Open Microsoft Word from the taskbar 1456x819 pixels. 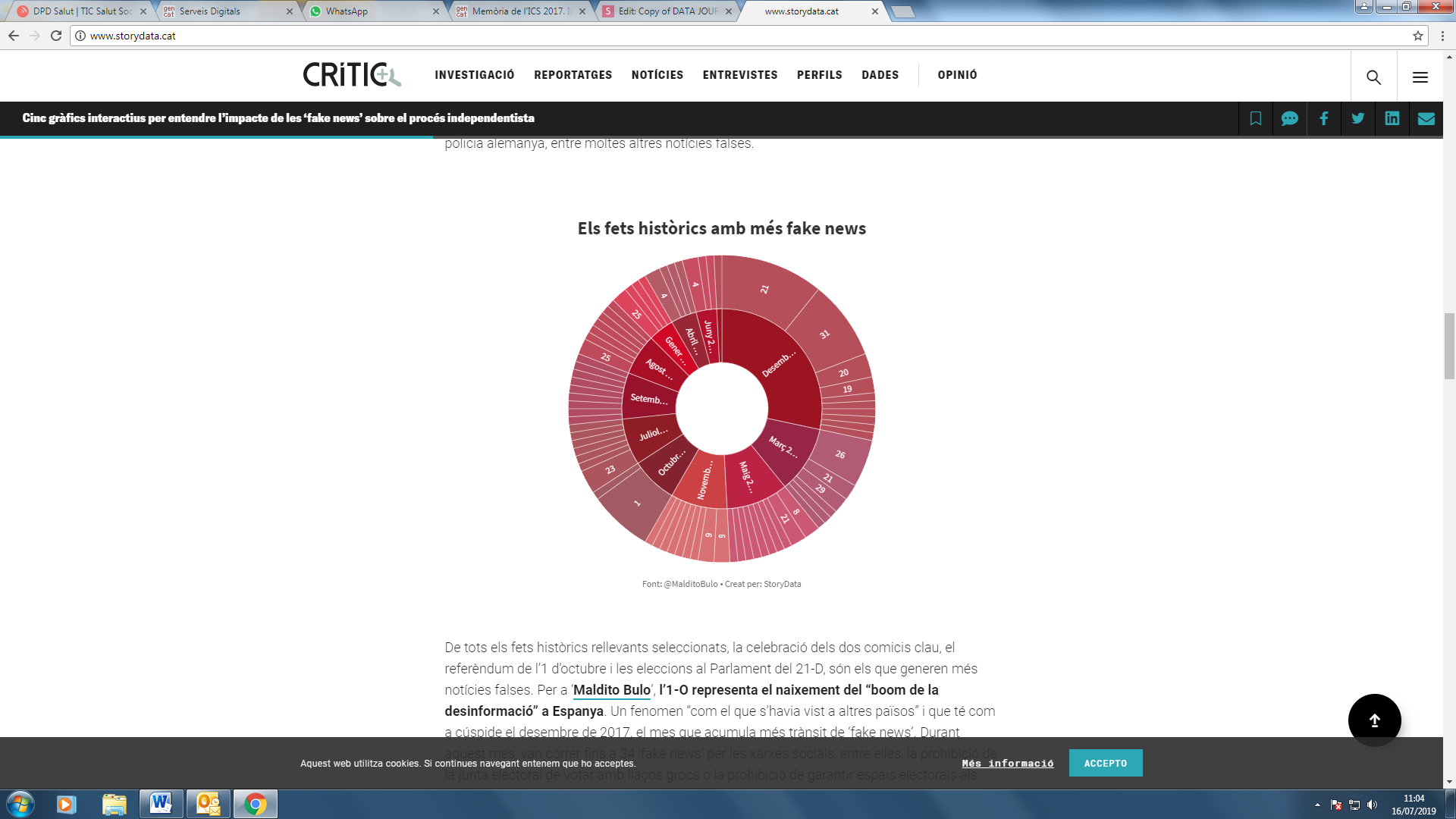click(161, 803)
